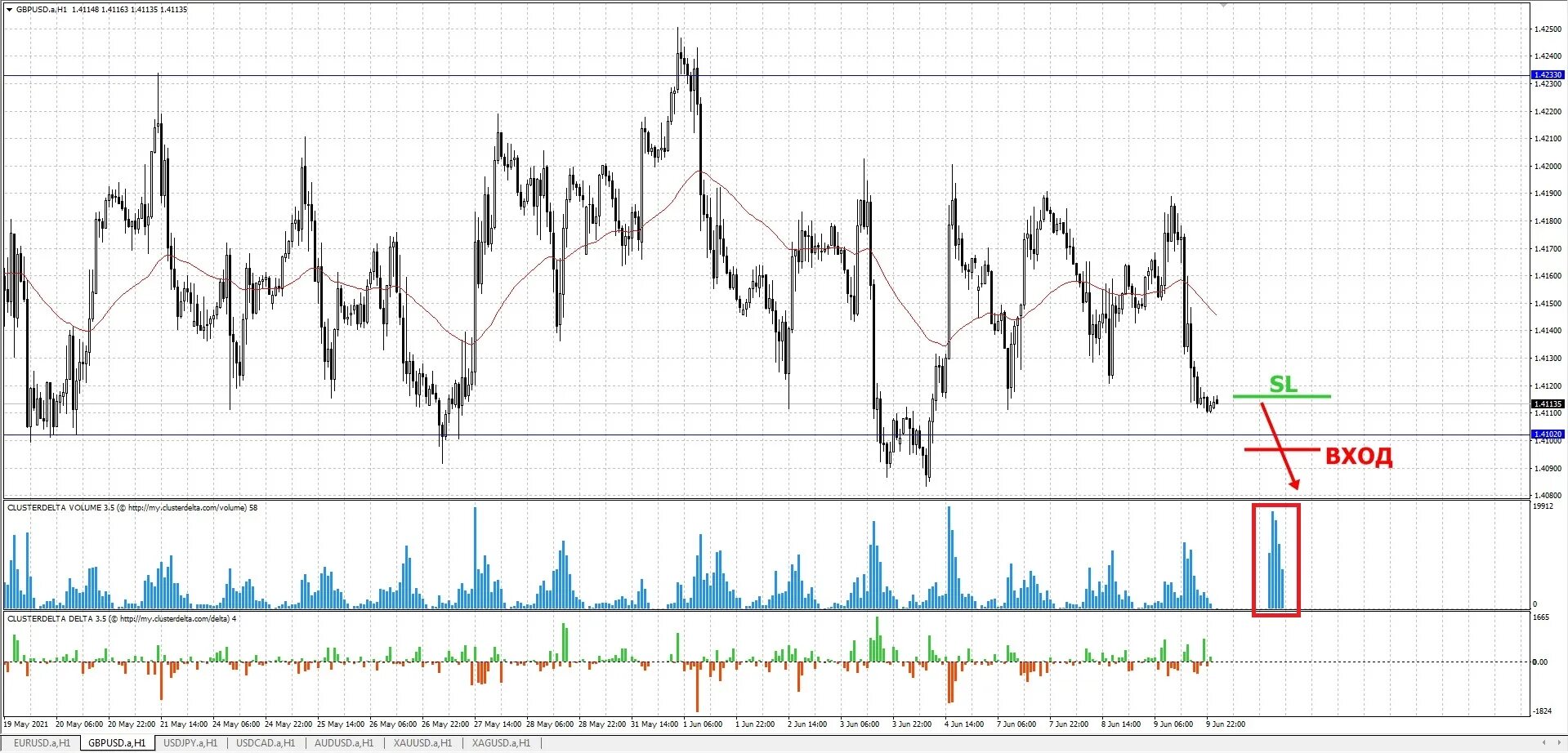The width and height of the screenshot is (1568, 753).
Task: Click the CLUSTERDELTA VOLUME 3.5 indicator label
Action: coord(132,508)
